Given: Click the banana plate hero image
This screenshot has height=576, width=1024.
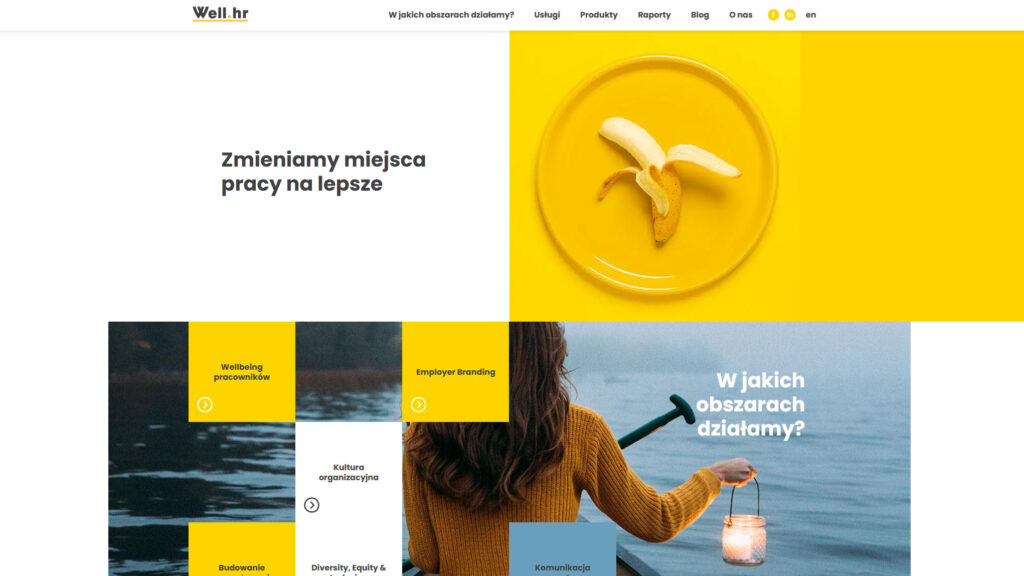Looking at the screenshot, I should tap(655, 176).
